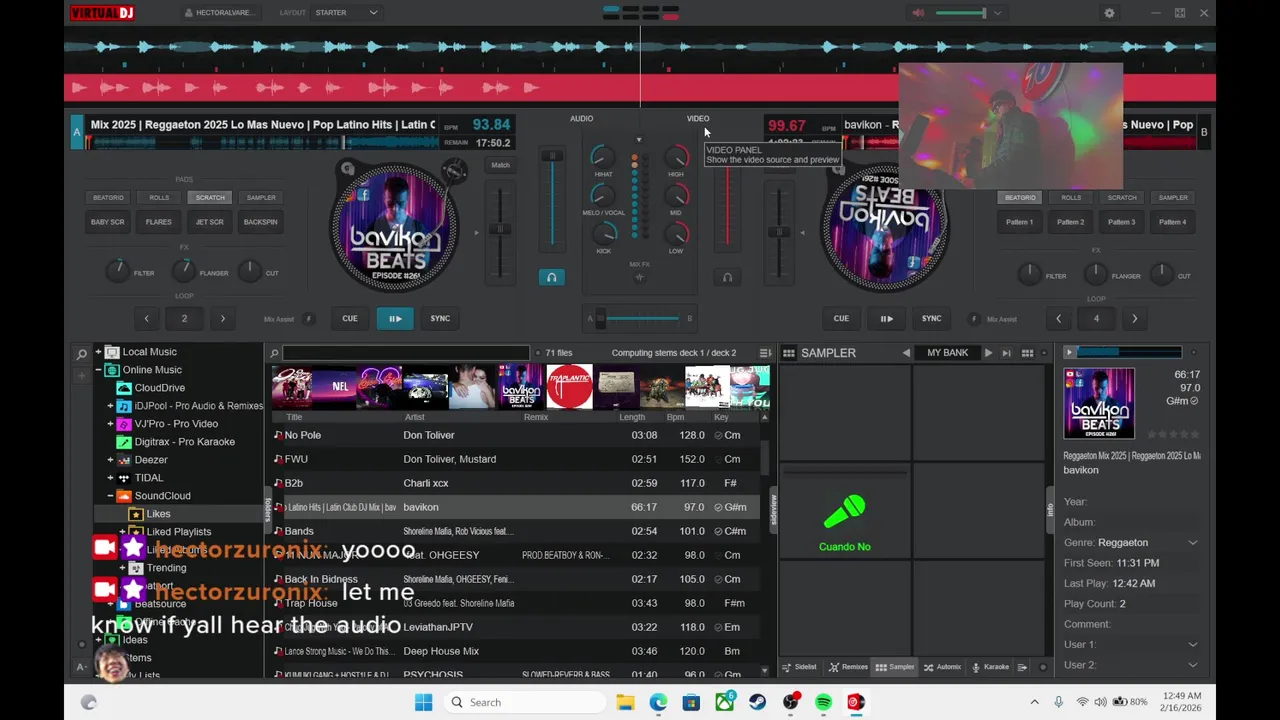Open the Karaoke tab
Image resolution: width=1280 pixels, height=720 pixels.
[990, 667]
